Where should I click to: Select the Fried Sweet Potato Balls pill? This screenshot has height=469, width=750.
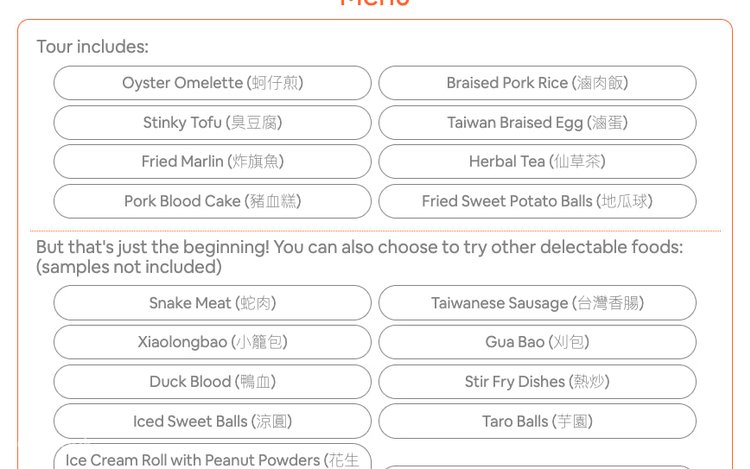coord(537,201)
